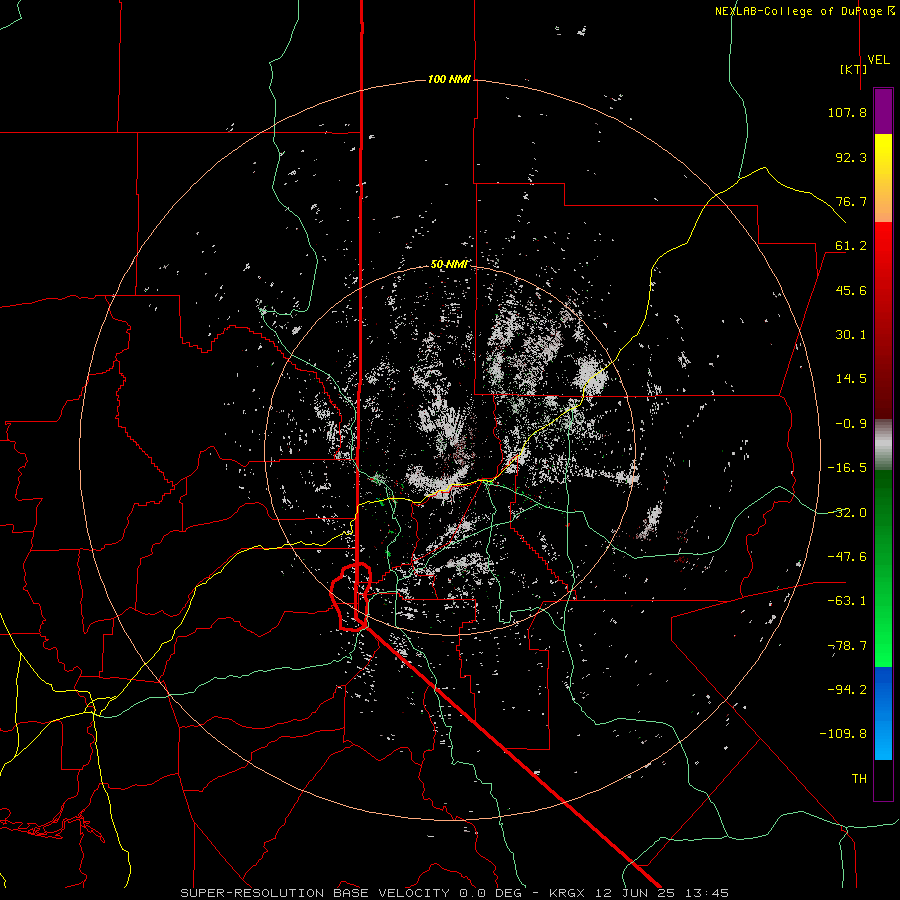This screenshot has height=900, width=900.
Task: Pick the purple top segment of the color scale
Action: (883, 112)
